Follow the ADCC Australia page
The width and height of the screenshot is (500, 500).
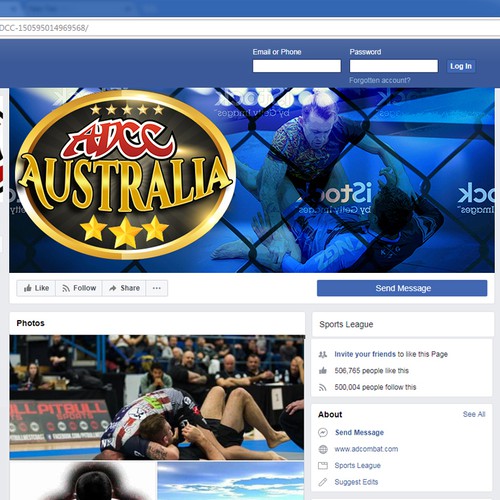[x=79, y=288]
